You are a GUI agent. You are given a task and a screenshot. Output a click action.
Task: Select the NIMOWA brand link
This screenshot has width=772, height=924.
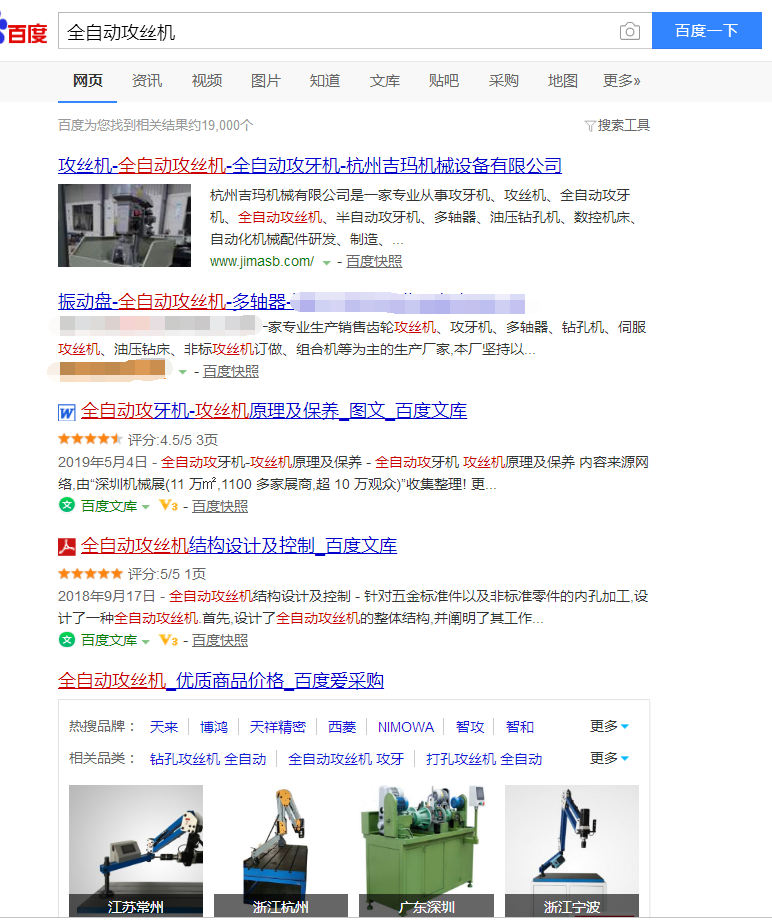(406, 727)
